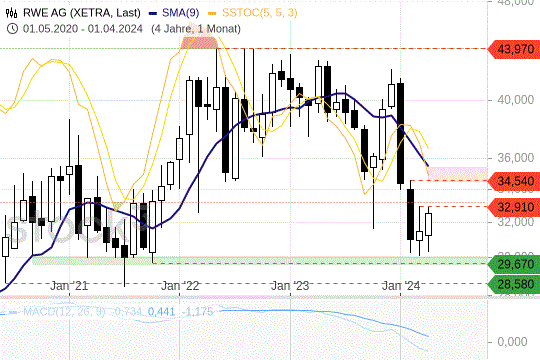Image resolution: width=540 pixels, height=360 pixels.
Task: Click the Jan '22 time axis label
Action: click(x=180, y=286)
